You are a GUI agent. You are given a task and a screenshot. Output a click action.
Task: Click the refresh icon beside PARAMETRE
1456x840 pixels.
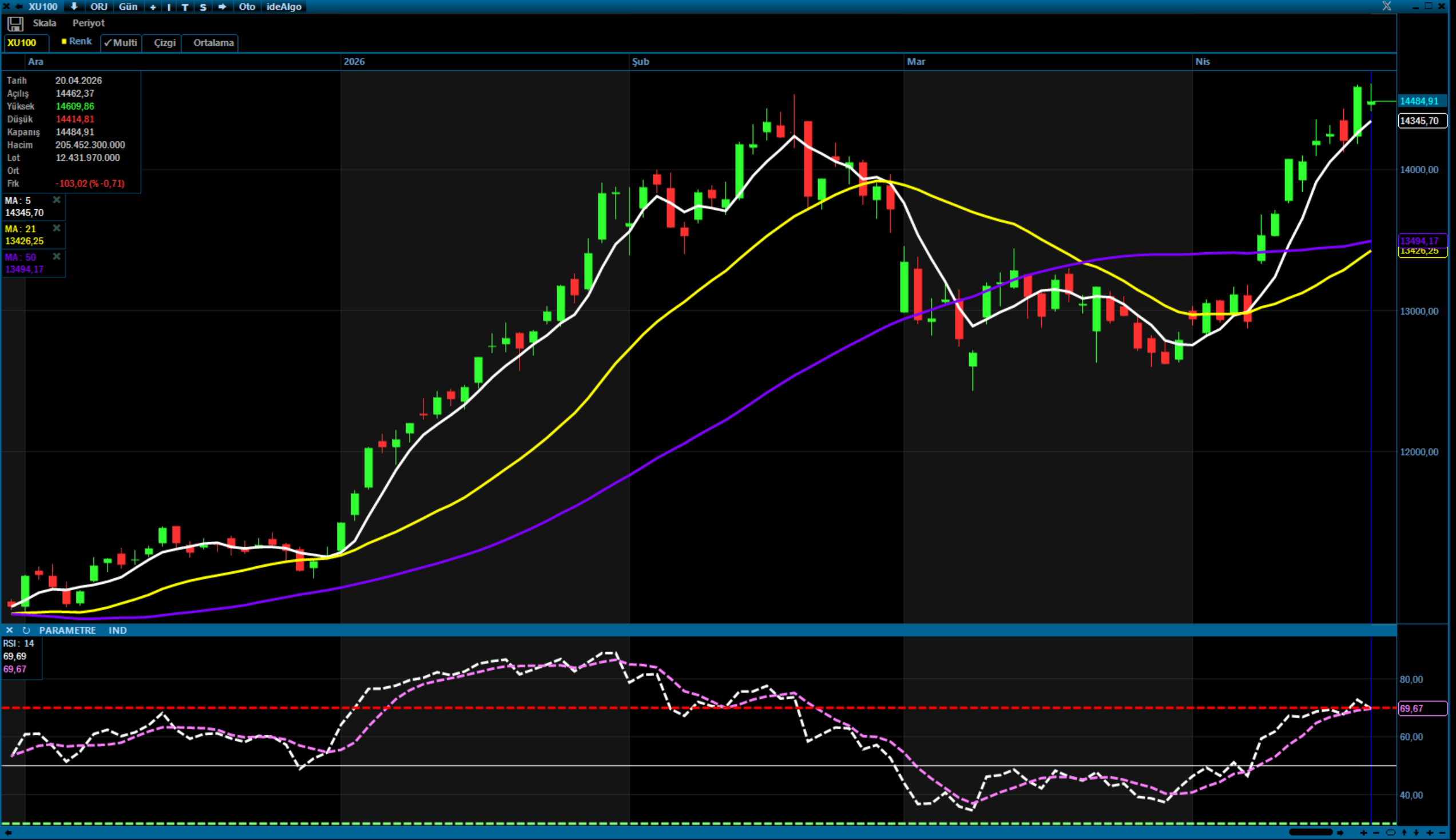[x=26, y=630]
